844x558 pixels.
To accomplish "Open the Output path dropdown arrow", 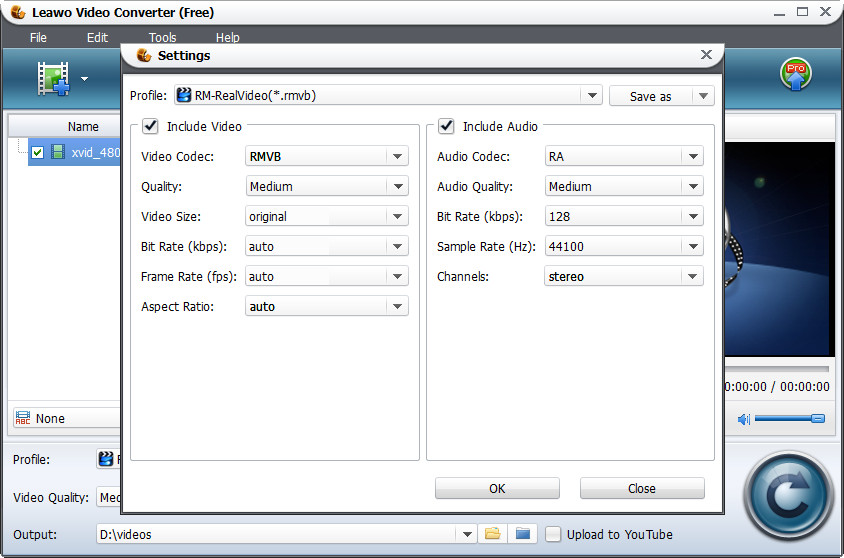I will click(467, 534).
